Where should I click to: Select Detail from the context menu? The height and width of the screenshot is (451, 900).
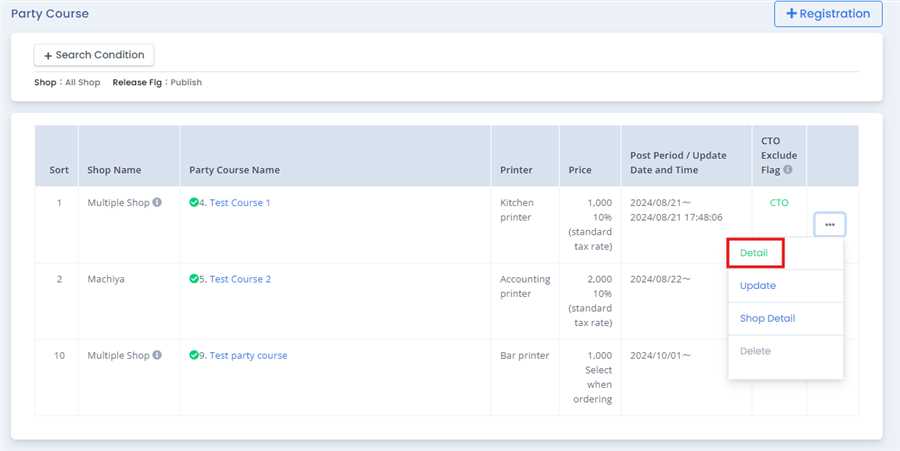[x=754, y=253]
